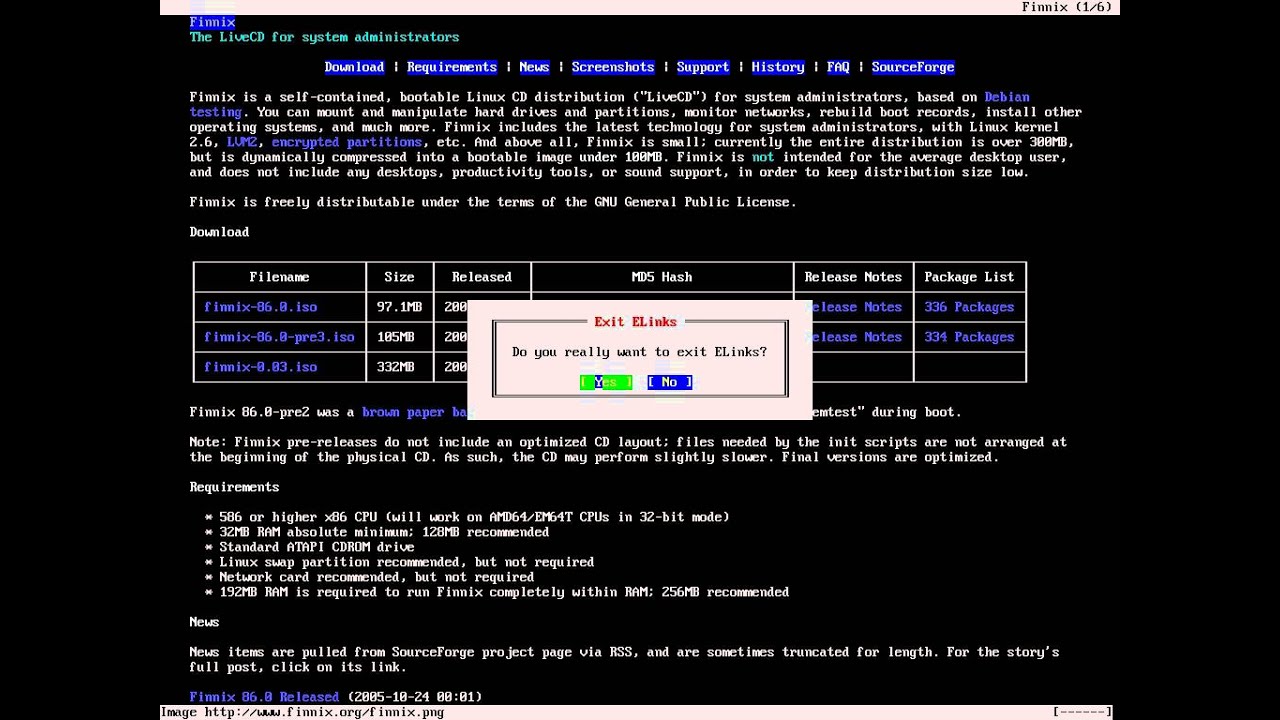Follow the brown paper bag link

[415, 412]
